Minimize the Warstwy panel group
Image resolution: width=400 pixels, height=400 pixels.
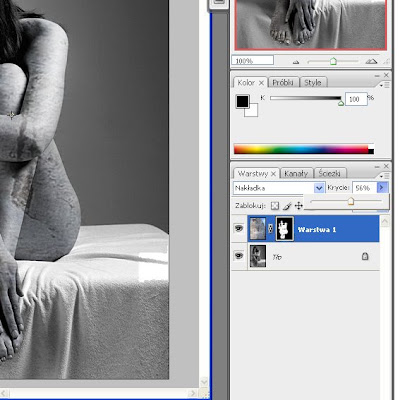point(377,166)
